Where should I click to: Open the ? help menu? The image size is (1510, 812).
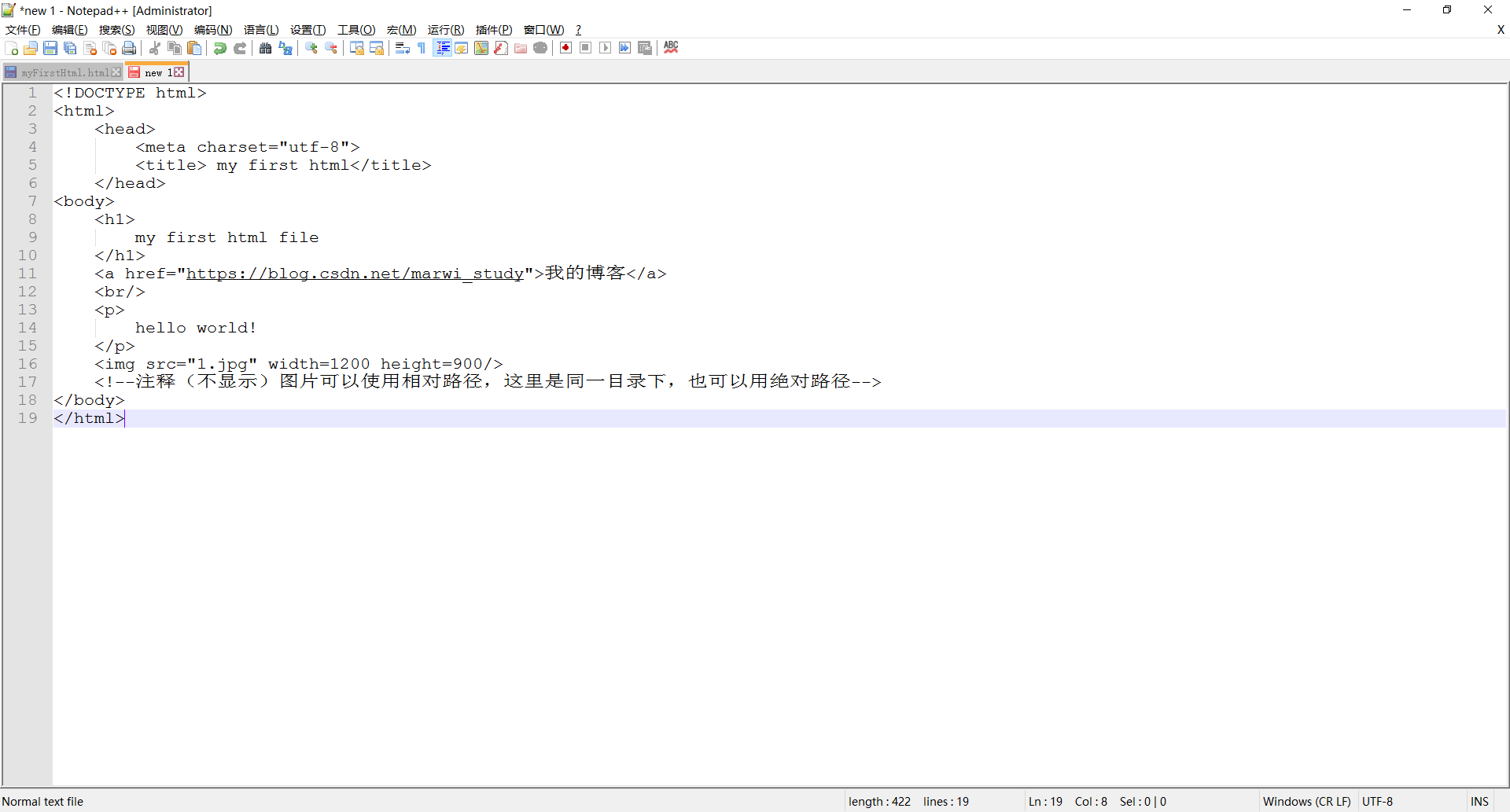point(579,30)
